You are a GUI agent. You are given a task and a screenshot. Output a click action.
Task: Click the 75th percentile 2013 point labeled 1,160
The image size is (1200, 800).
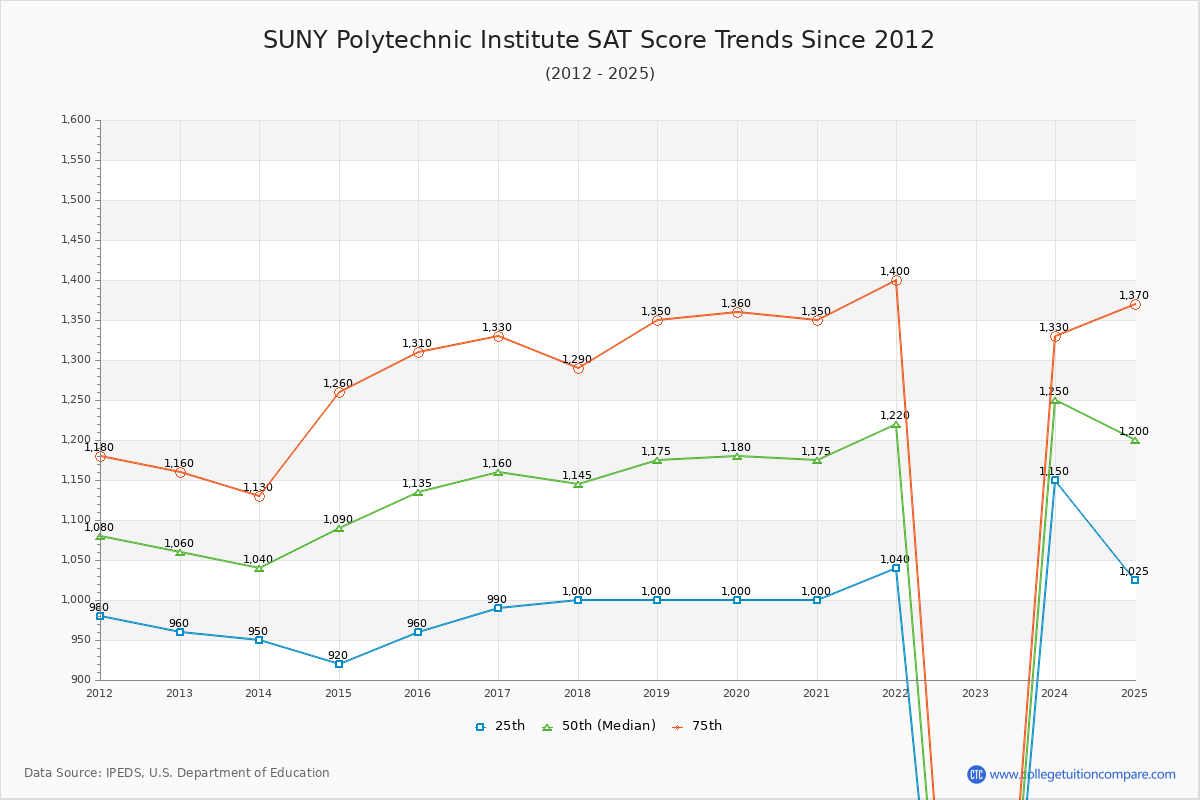tap(180, 472)
